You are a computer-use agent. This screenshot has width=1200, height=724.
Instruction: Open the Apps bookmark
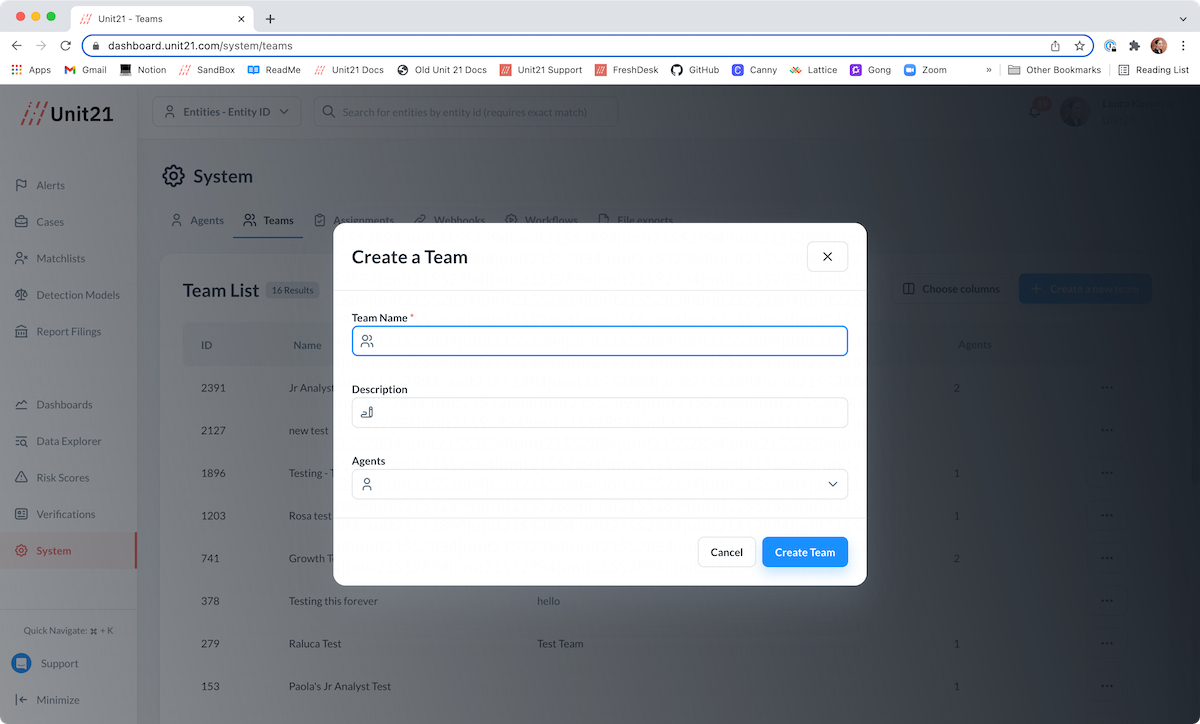tap(31, 70)
